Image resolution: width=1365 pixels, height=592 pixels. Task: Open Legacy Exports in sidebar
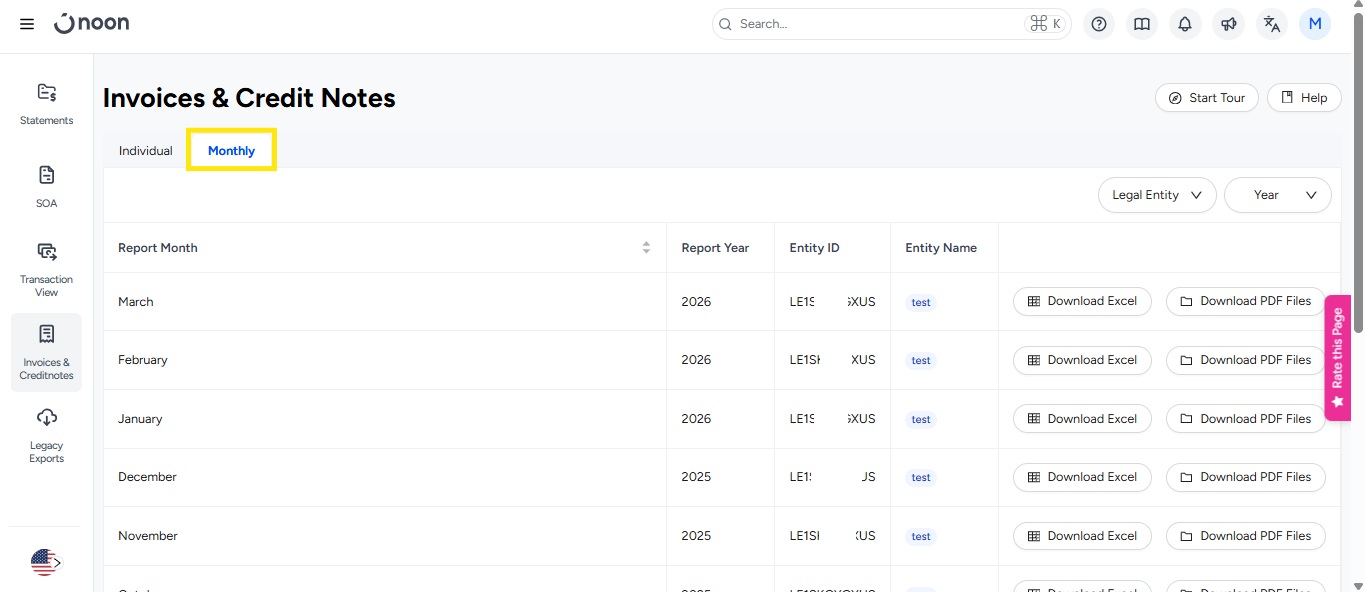[47, 435]
